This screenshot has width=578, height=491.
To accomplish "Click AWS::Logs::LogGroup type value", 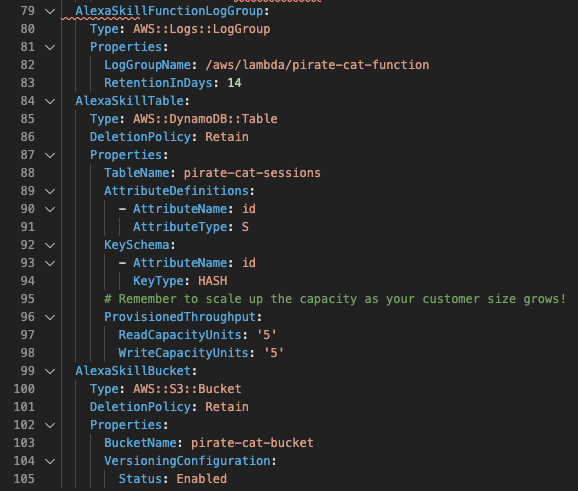I will [202, 29].
